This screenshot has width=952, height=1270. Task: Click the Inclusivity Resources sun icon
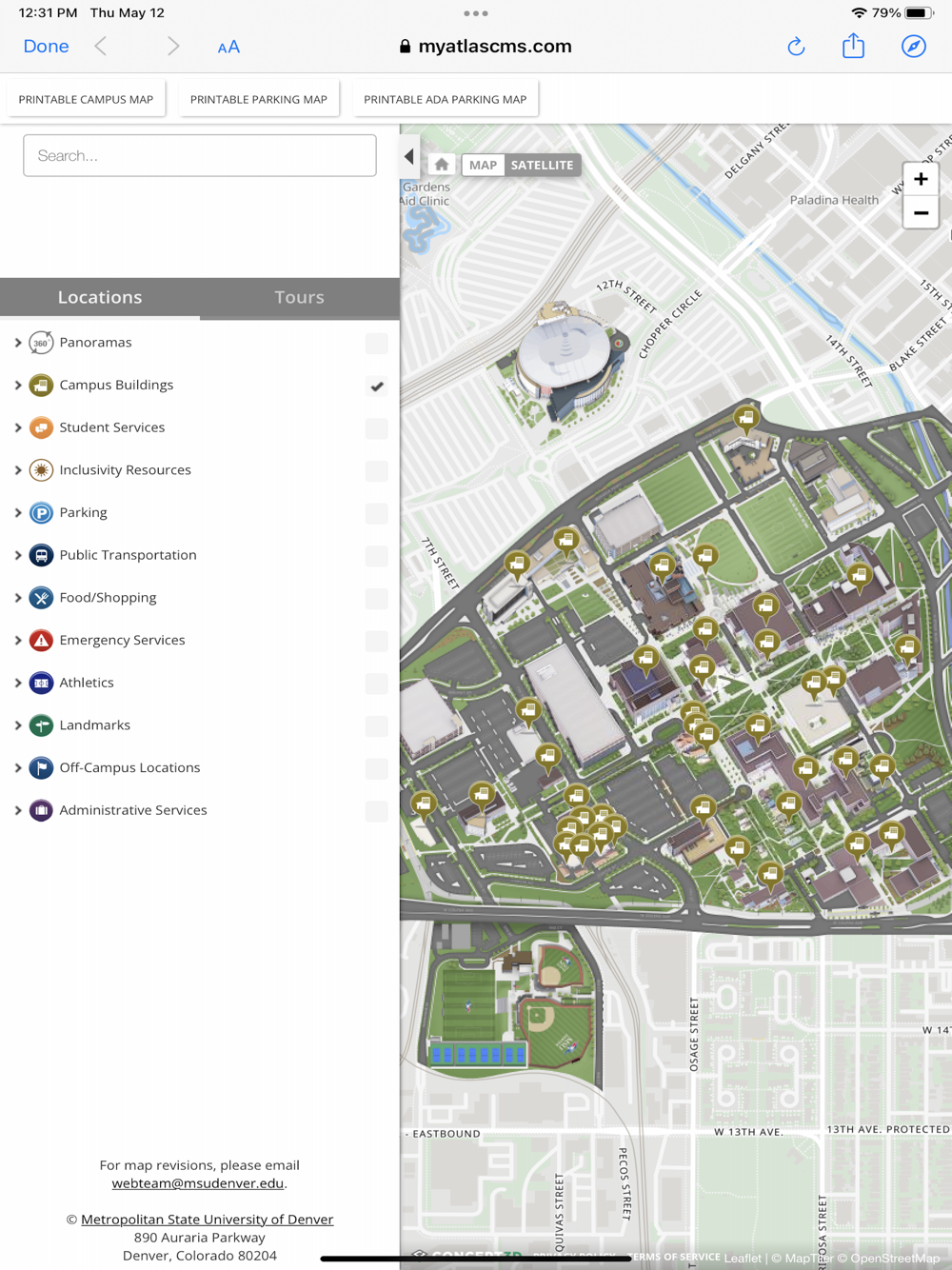tap(41, 470)
